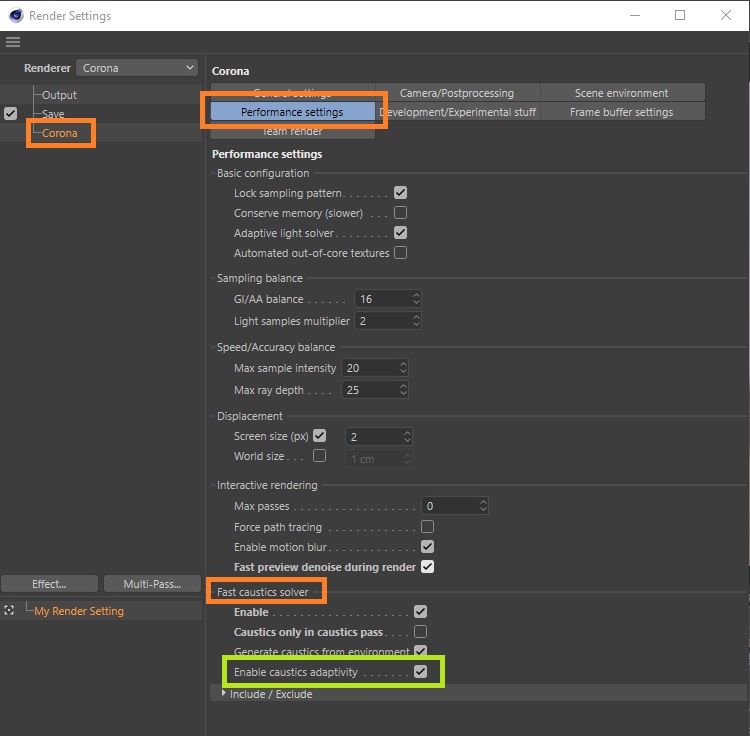Click the render setting target icon

click(9, 610)
